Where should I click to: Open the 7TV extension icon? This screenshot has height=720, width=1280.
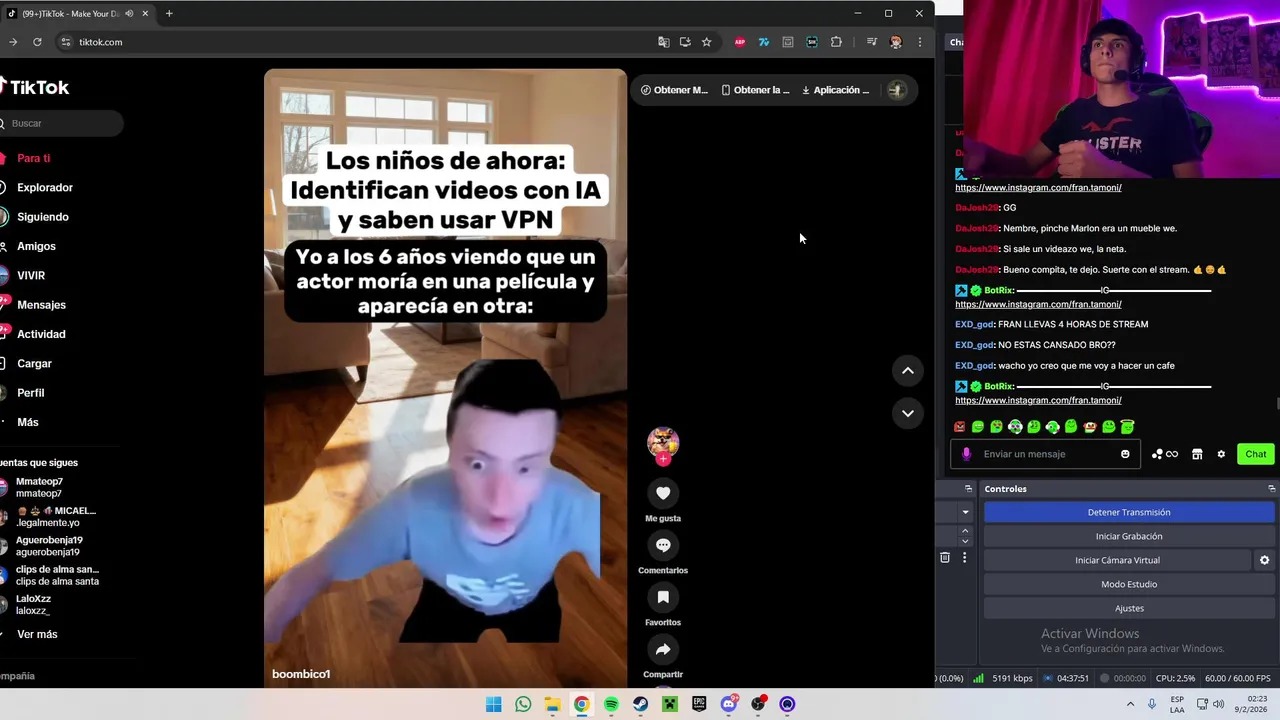pyautogui.click(x=764, y=42)
